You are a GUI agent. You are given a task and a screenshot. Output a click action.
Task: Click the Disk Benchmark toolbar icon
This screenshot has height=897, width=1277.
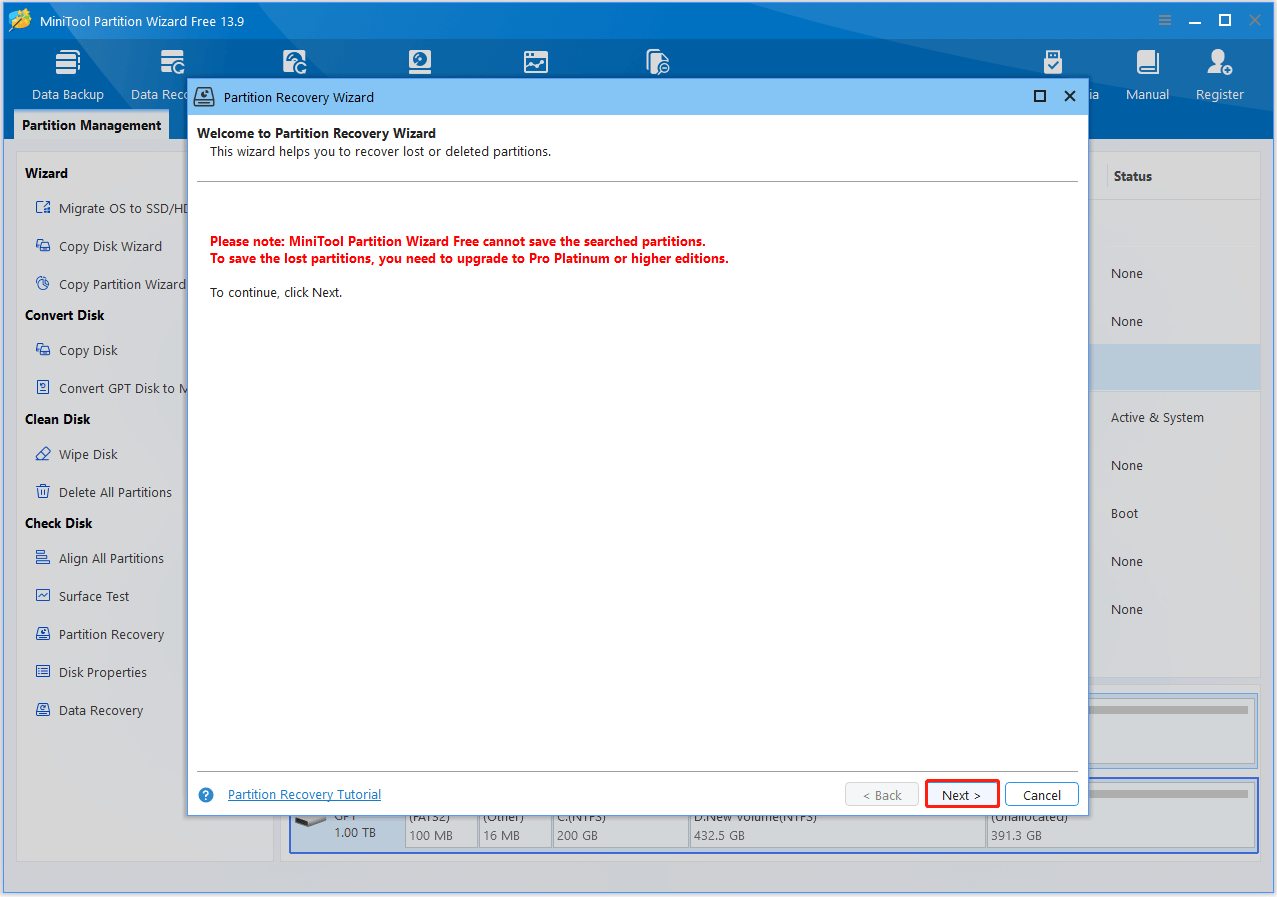pyautogui.click(x=420, y=62)
